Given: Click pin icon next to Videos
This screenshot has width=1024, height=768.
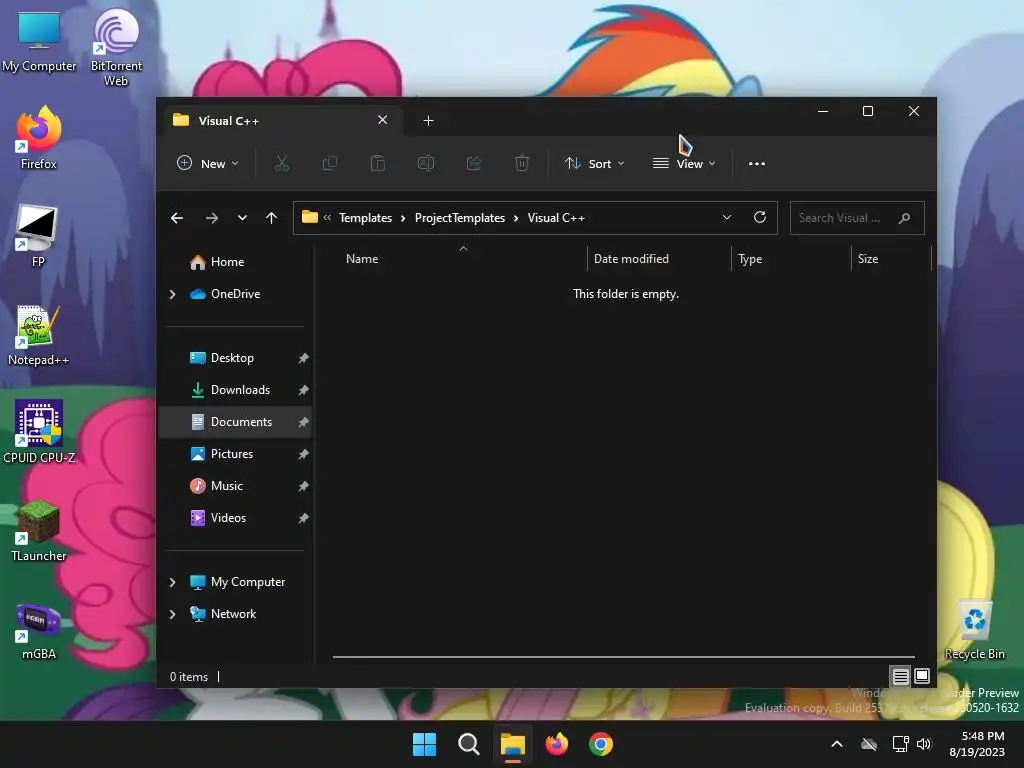Looking at the screenshot, I should [303, 519].
